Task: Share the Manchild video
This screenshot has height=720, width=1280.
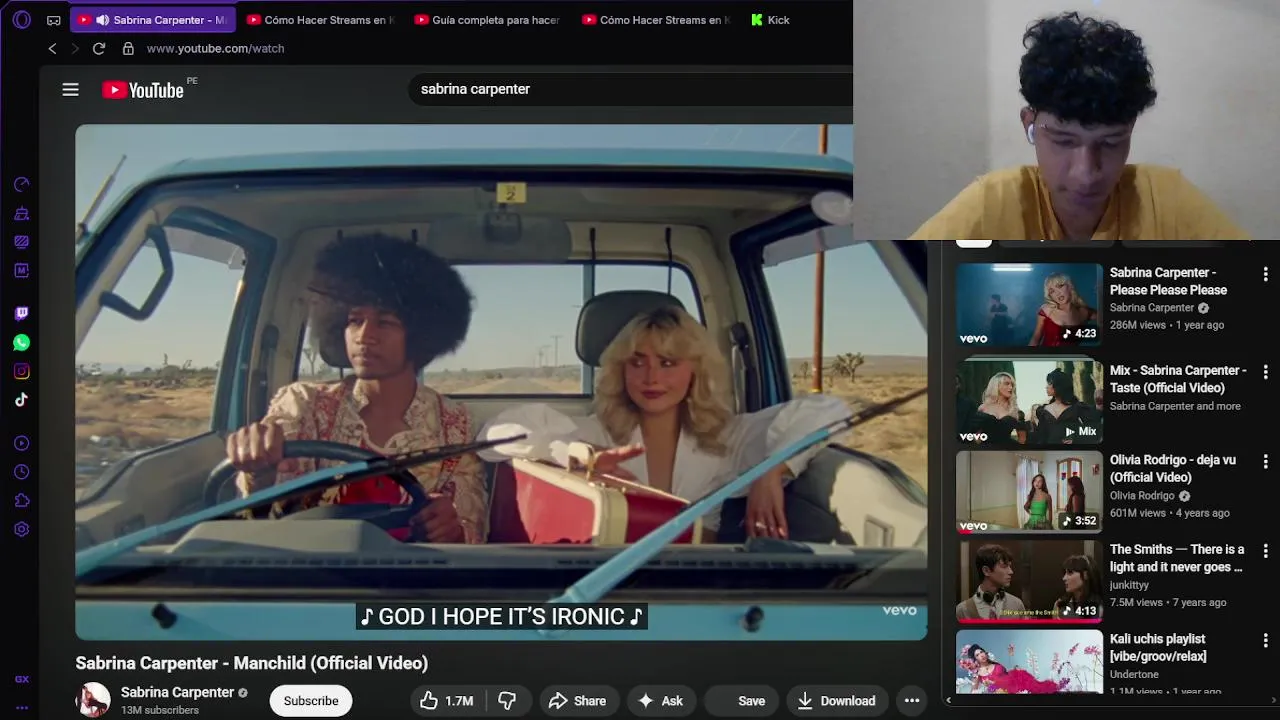Action: (578, 701)
